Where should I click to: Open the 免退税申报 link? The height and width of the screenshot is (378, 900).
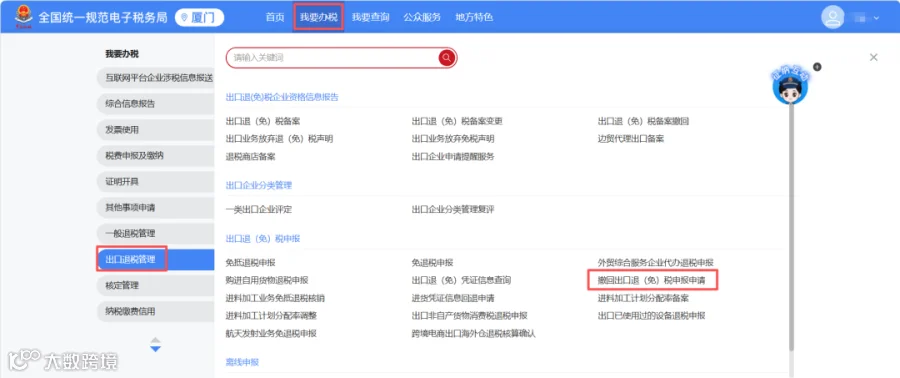click(432, 263)
